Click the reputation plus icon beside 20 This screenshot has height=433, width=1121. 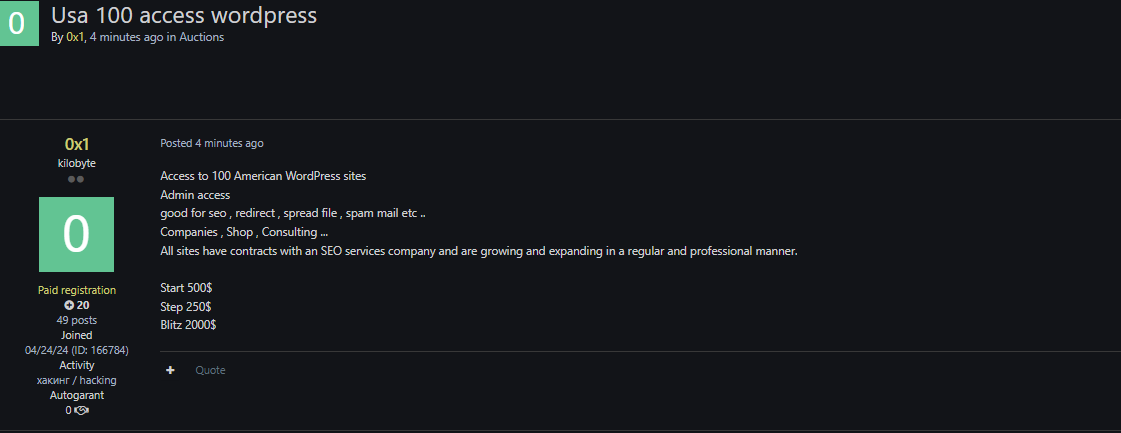(68, 305)
